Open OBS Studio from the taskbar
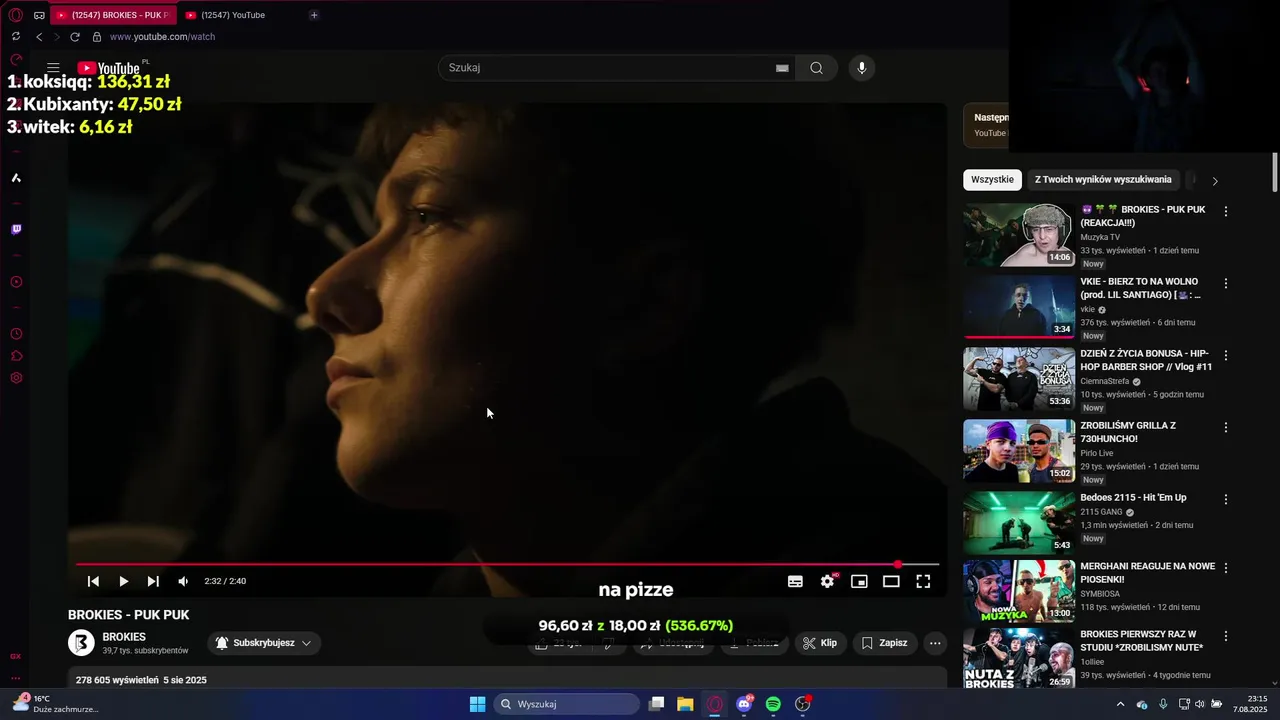The image size is (1280, 720). (802, 704)
